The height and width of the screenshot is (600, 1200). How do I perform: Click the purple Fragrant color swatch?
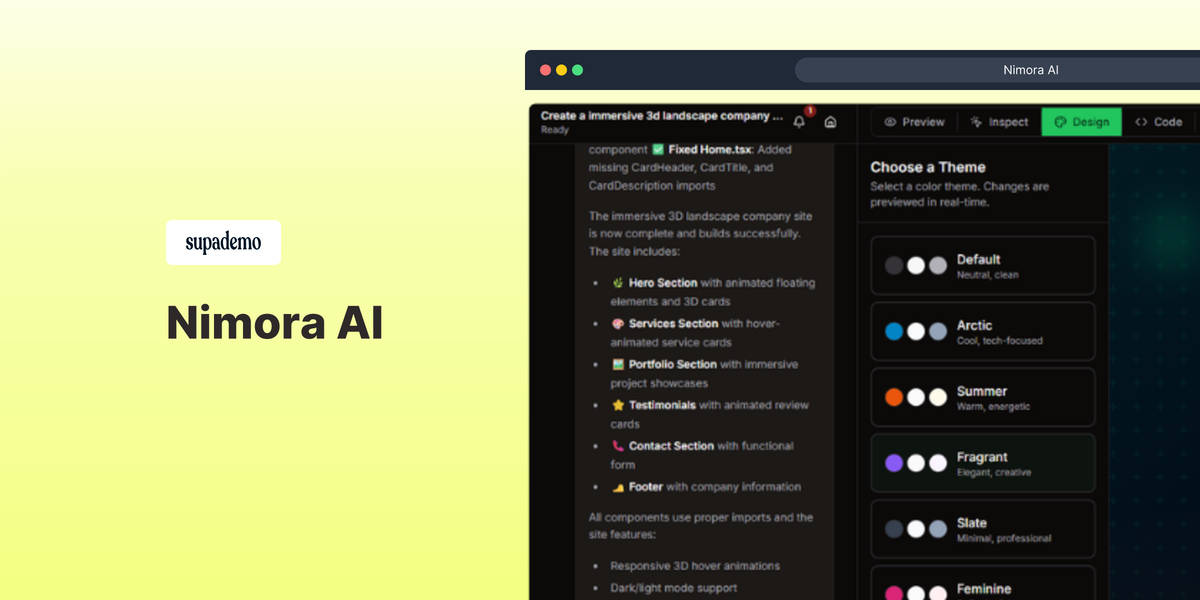point(894,463)
